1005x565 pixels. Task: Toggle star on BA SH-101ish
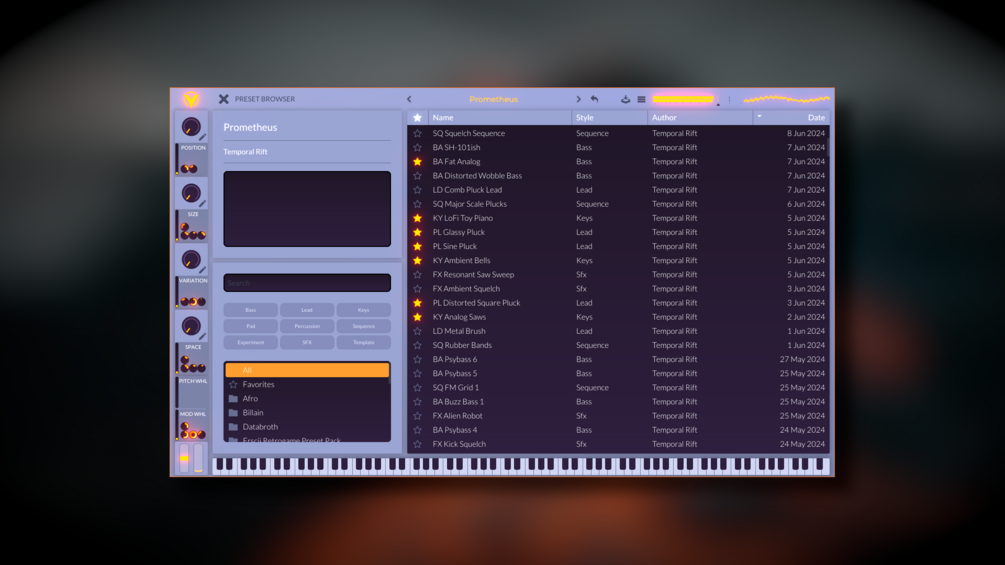tap(417, 147)
